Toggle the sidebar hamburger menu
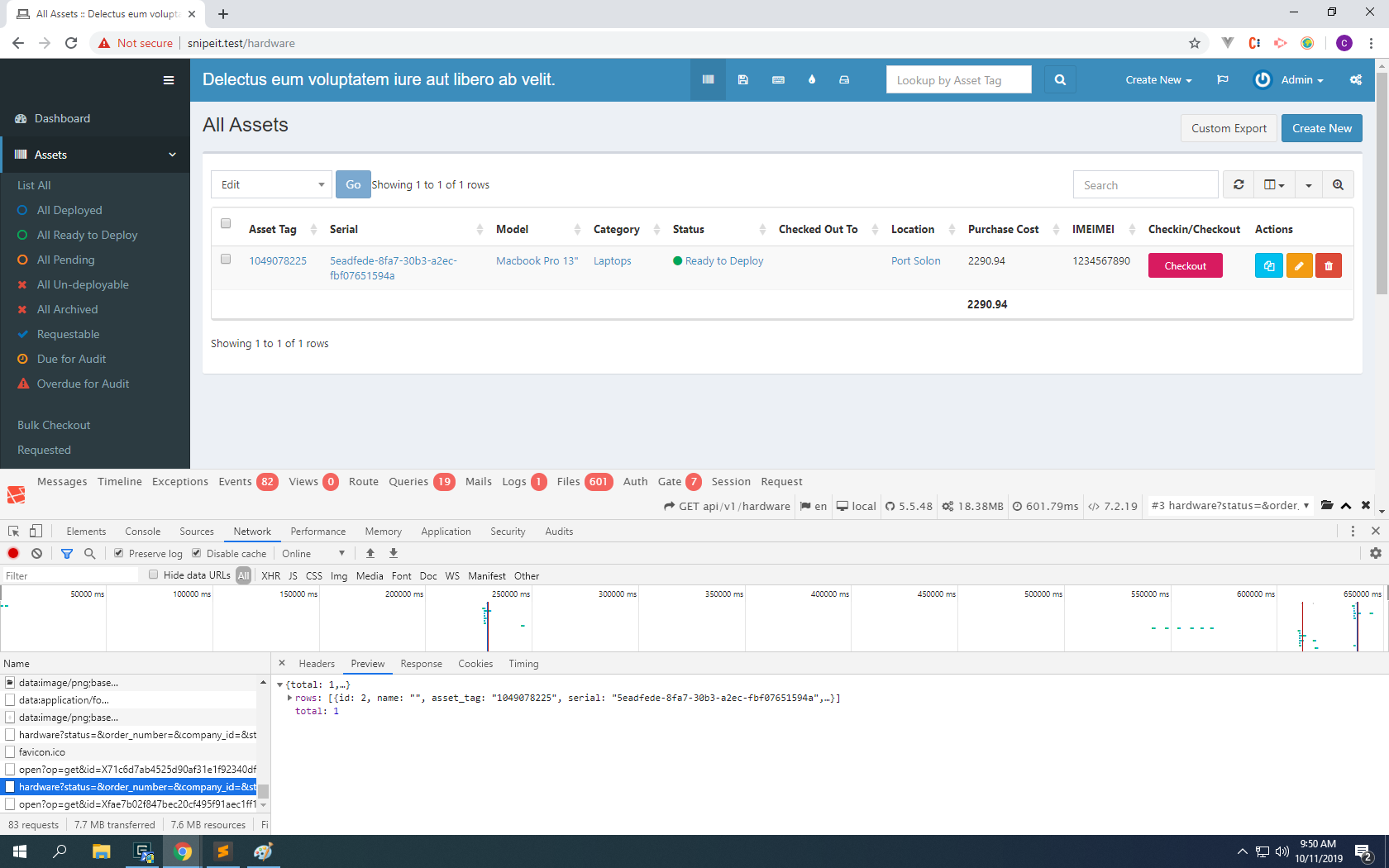 coord(169,80)
